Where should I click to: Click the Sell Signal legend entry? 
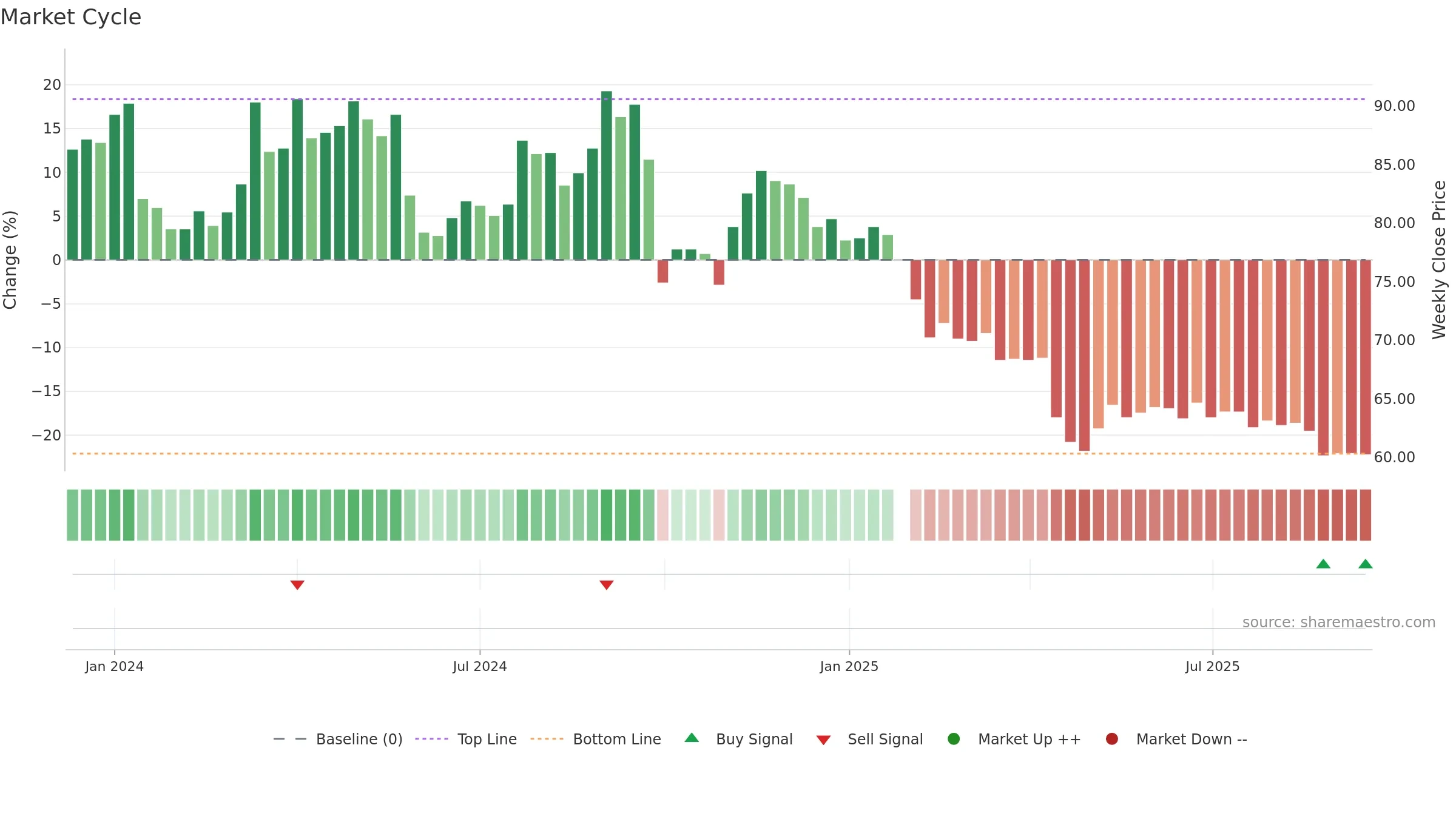(x=869, y=739)
